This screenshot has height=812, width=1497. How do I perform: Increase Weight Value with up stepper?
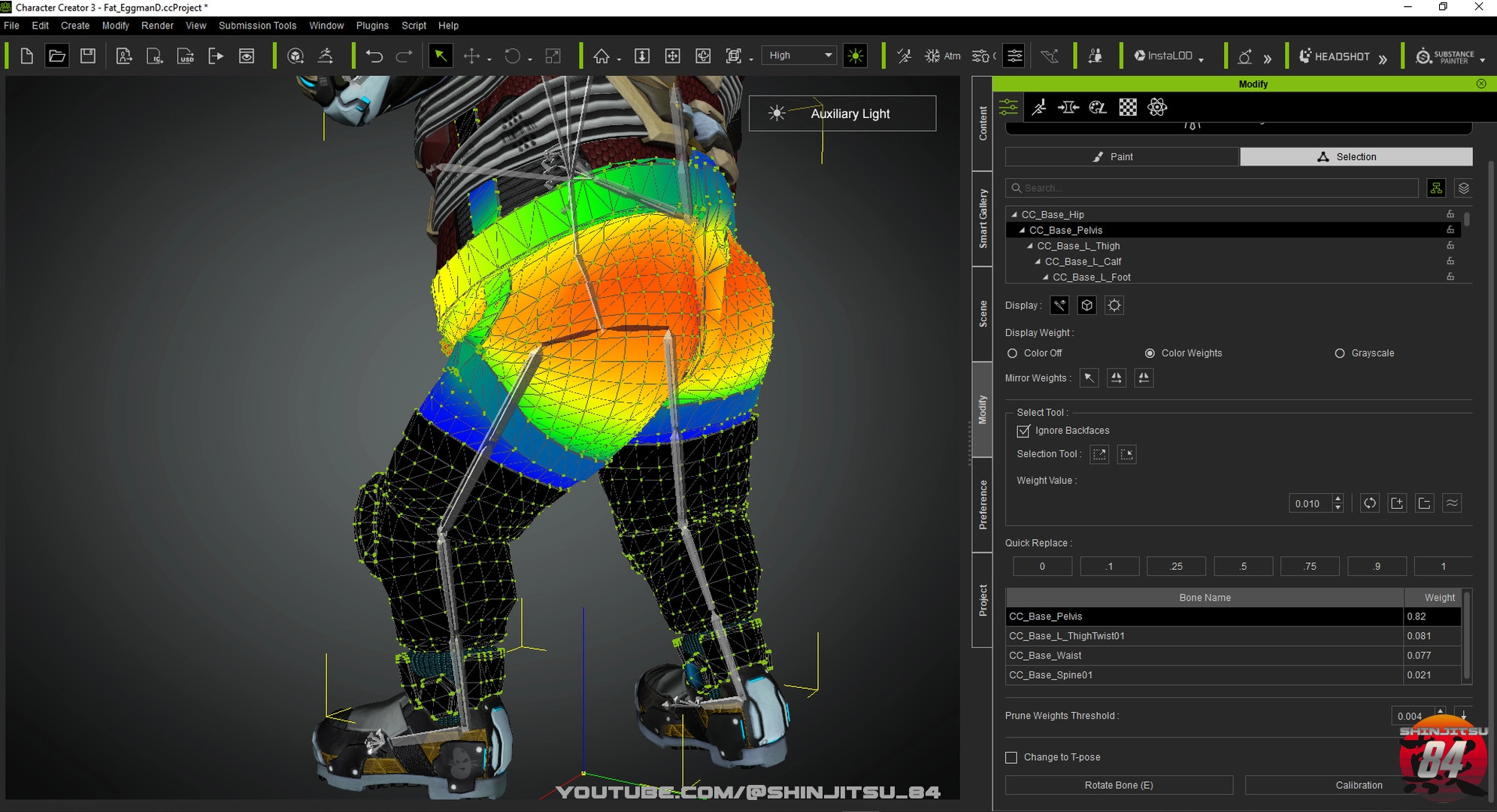point(1338,498)
